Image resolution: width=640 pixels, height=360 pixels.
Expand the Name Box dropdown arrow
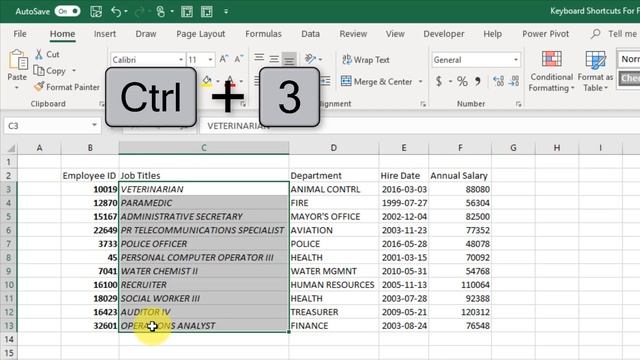point(94,125)
